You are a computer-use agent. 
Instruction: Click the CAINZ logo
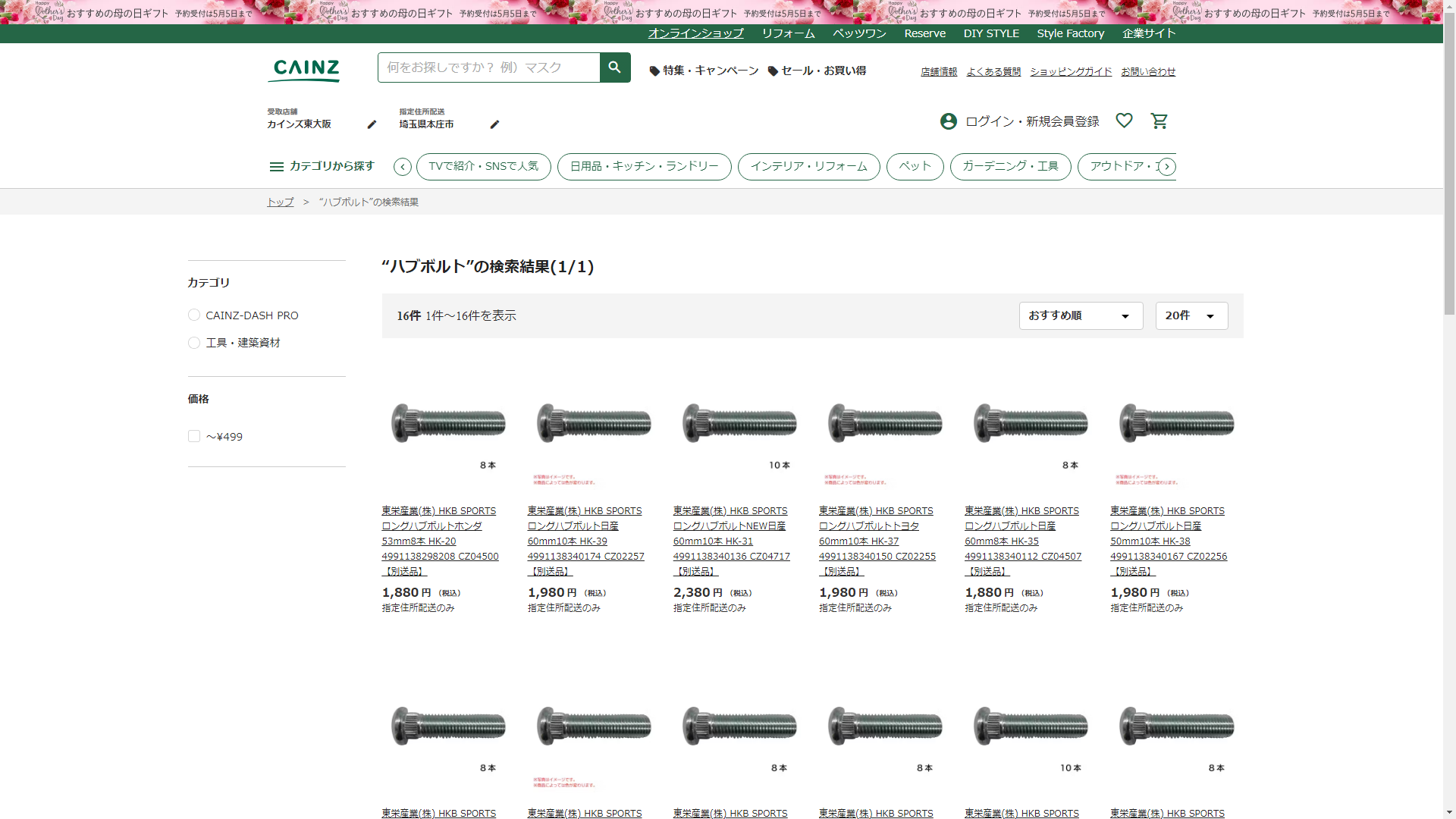pos(306,70)
